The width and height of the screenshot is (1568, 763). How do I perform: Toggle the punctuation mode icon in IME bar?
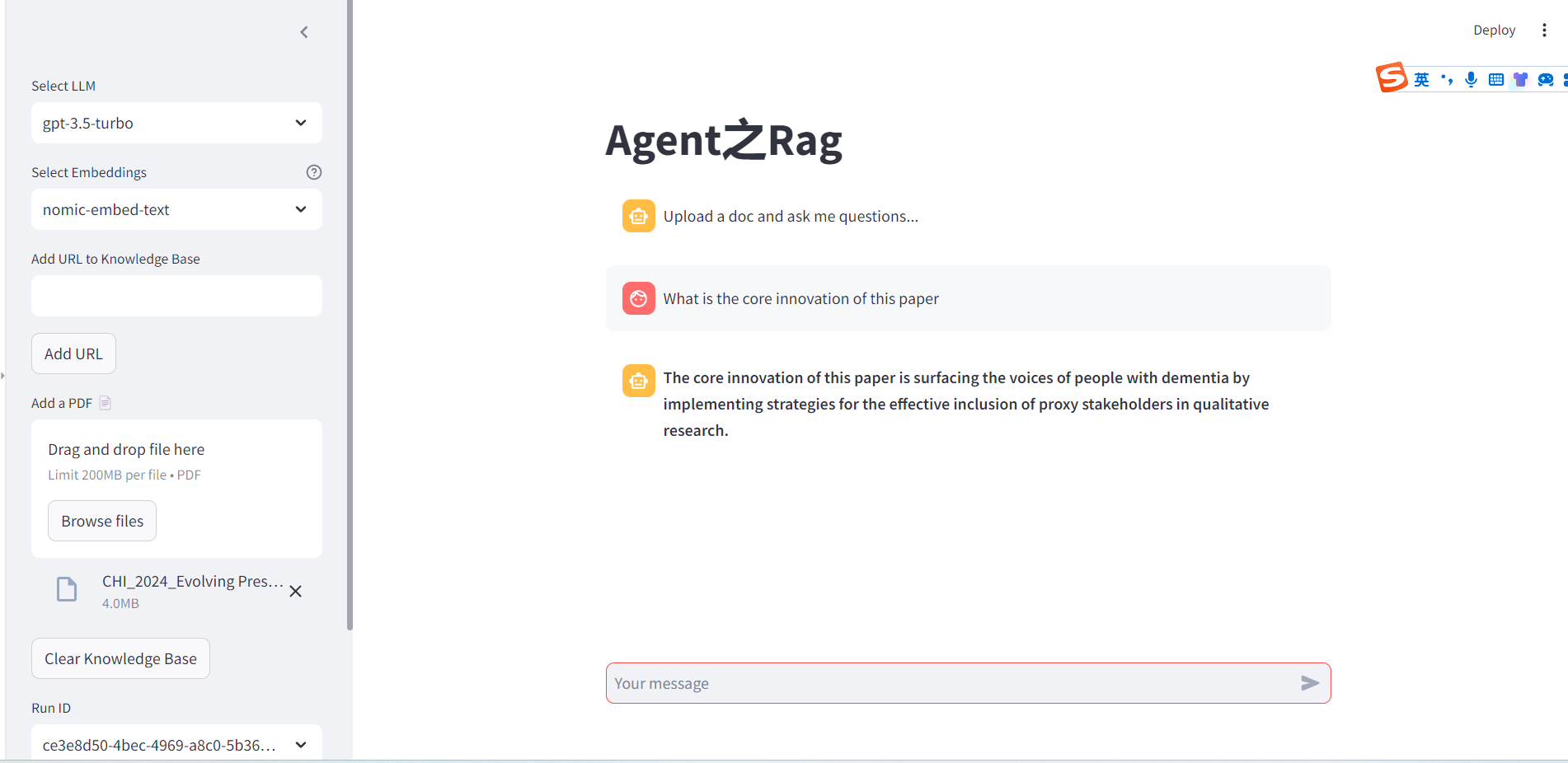[x=1447, y=79]
